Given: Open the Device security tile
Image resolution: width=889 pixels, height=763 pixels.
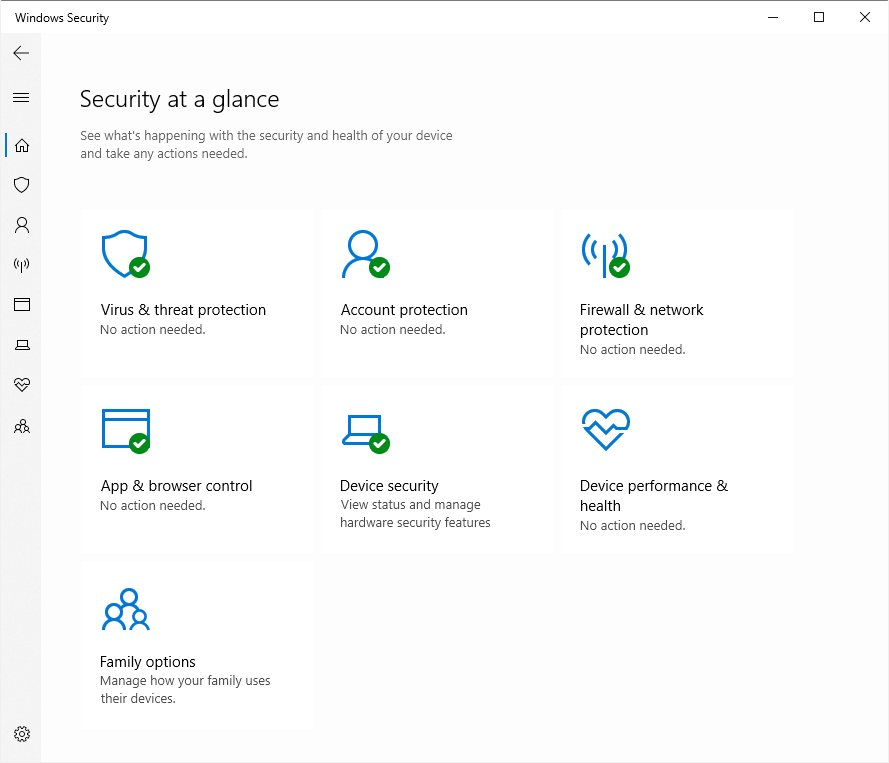Looking at the screenshot, I should [436, 468].
